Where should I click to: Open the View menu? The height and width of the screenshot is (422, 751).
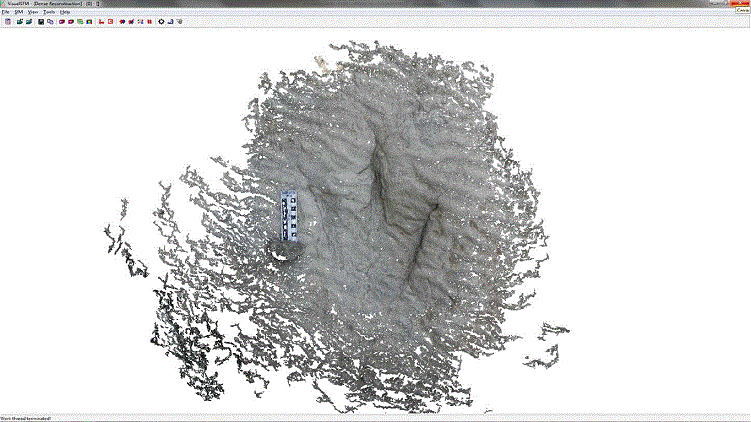point(33,12)
